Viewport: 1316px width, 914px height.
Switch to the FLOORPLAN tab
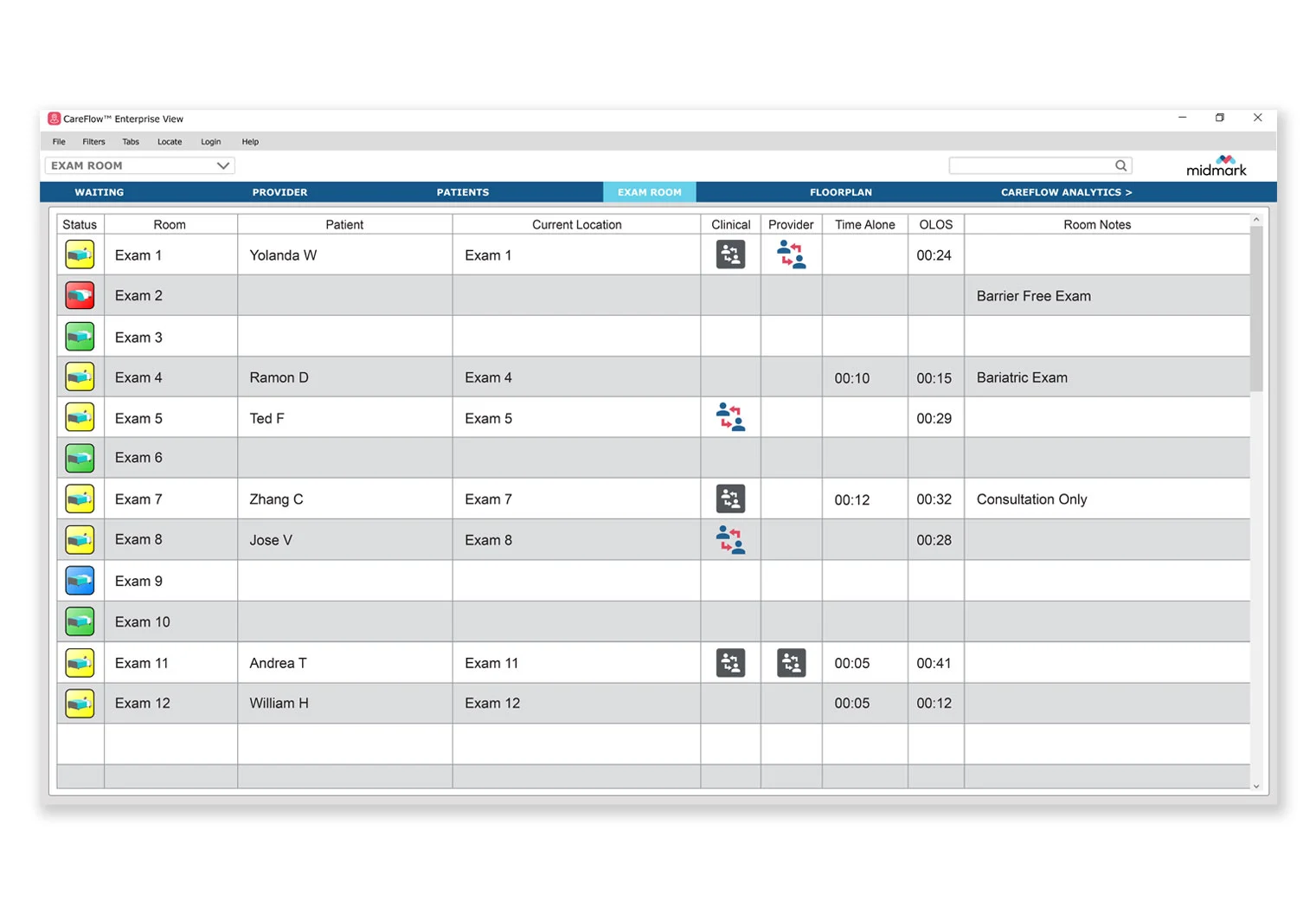coord(840,191)
